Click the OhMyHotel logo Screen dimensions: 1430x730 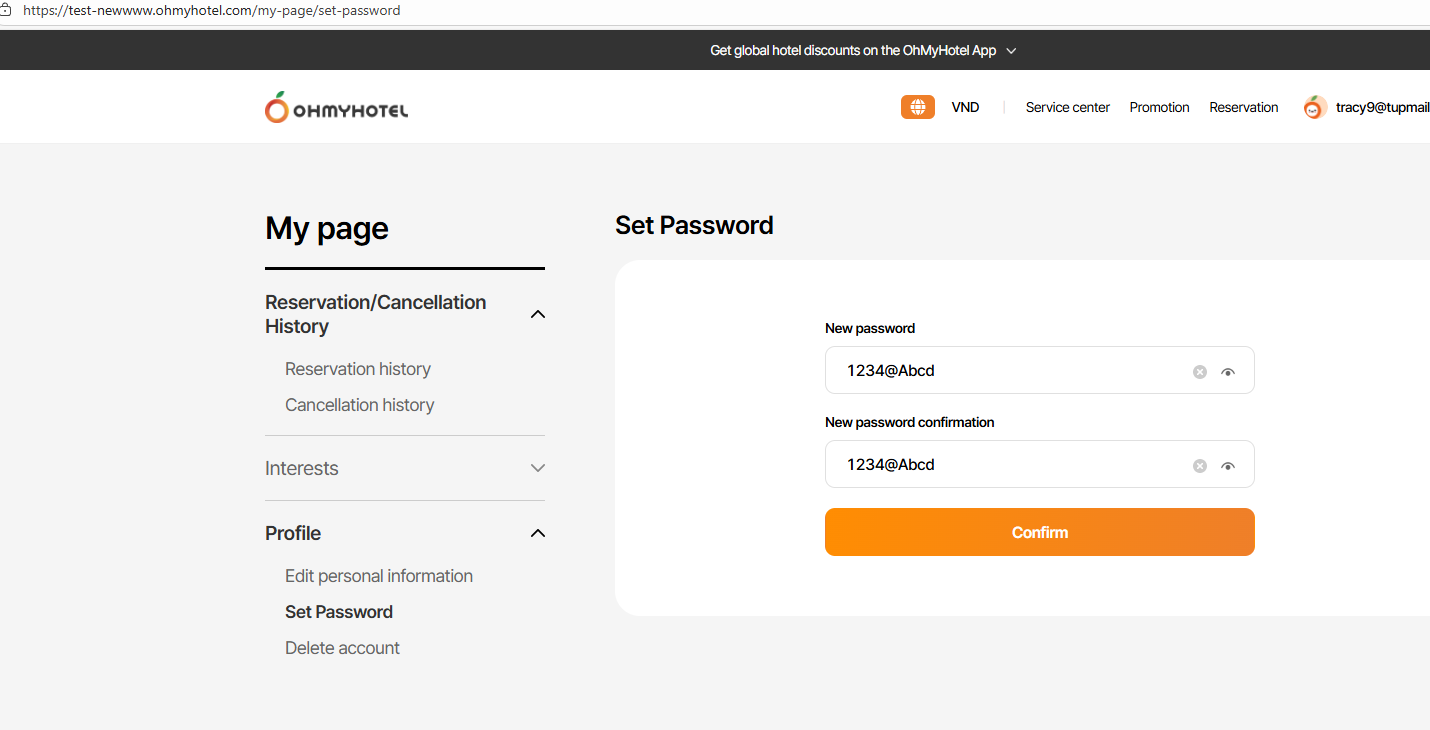pyautogui.click(x=336, y=108)
